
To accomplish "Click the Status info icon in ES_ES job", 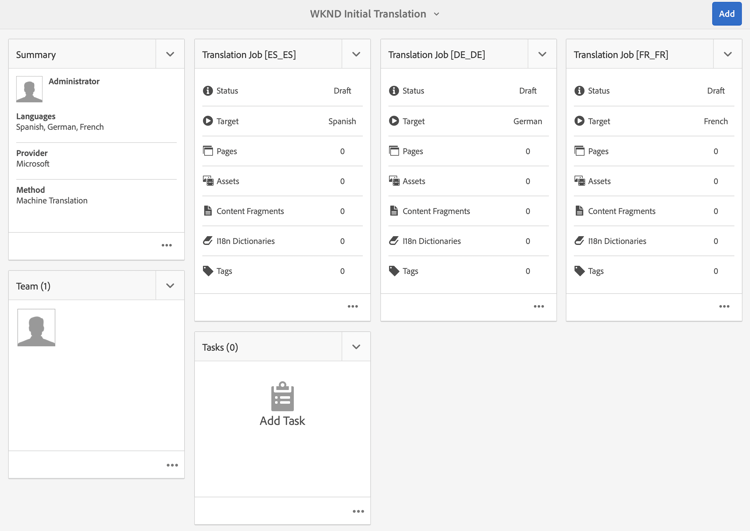I will click(208, 90).
